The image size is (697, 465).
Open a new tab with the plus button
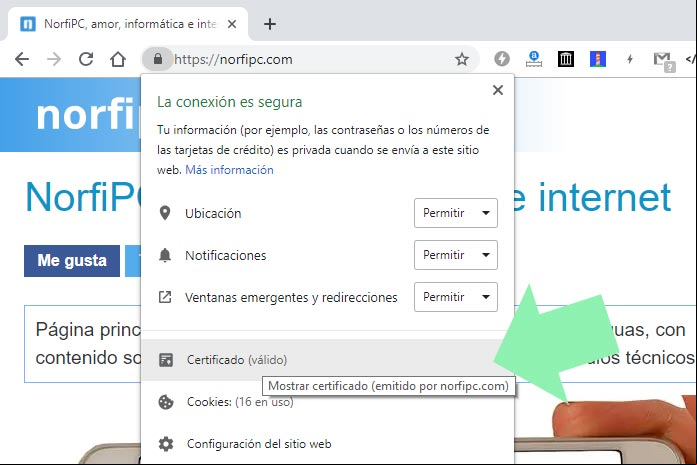(x=270, y=24)
